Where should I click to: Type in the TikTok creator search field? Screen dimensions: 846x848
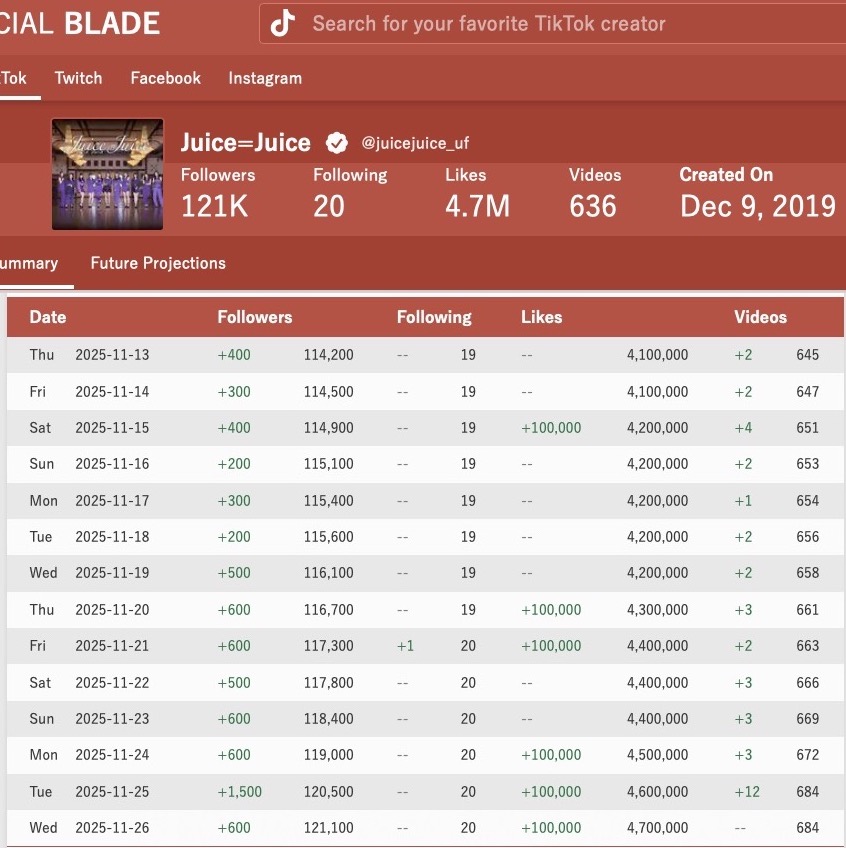tap(560, 24)
